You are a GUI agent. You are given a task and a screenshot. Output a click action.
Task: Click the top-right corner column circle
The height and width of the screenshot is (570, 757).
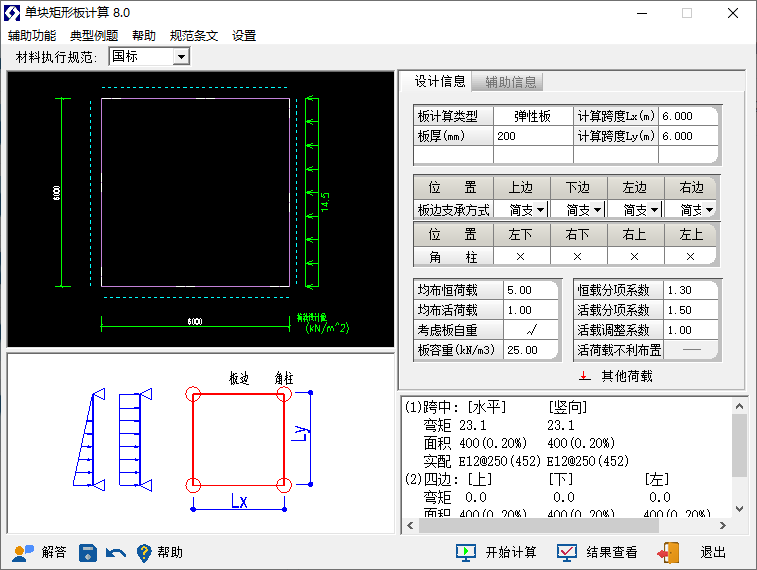click(284, 394)
